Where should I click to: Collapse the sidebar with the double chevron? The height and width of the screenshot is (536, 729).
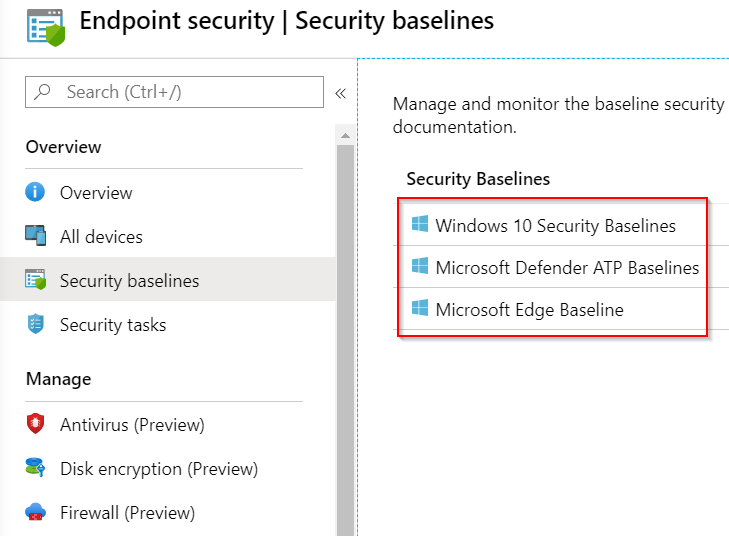coord(340,93)
